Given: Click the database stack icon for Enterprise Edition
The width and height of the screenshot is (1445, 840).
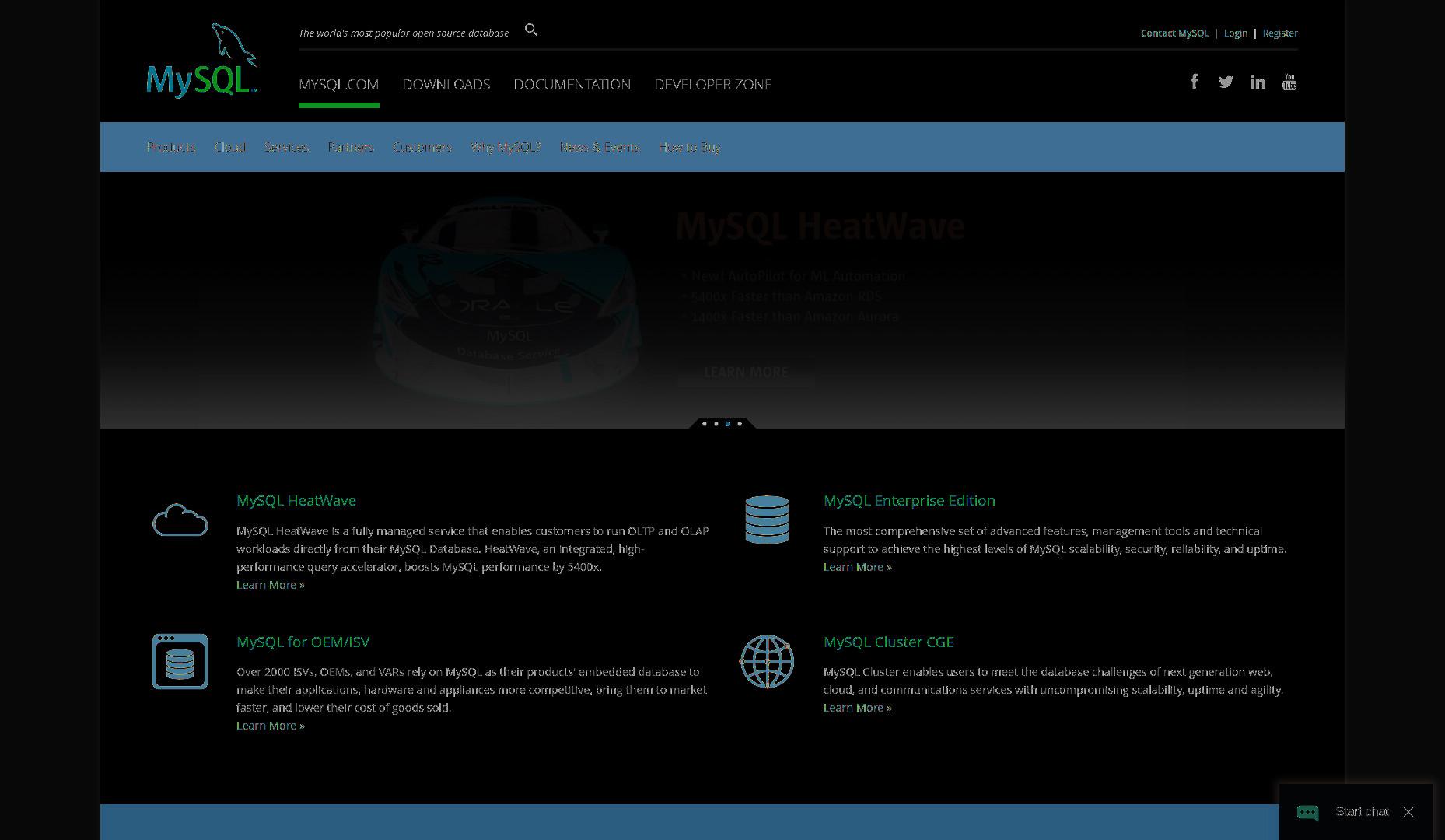Looking at the screenshot, I should [x=767, y=520].
